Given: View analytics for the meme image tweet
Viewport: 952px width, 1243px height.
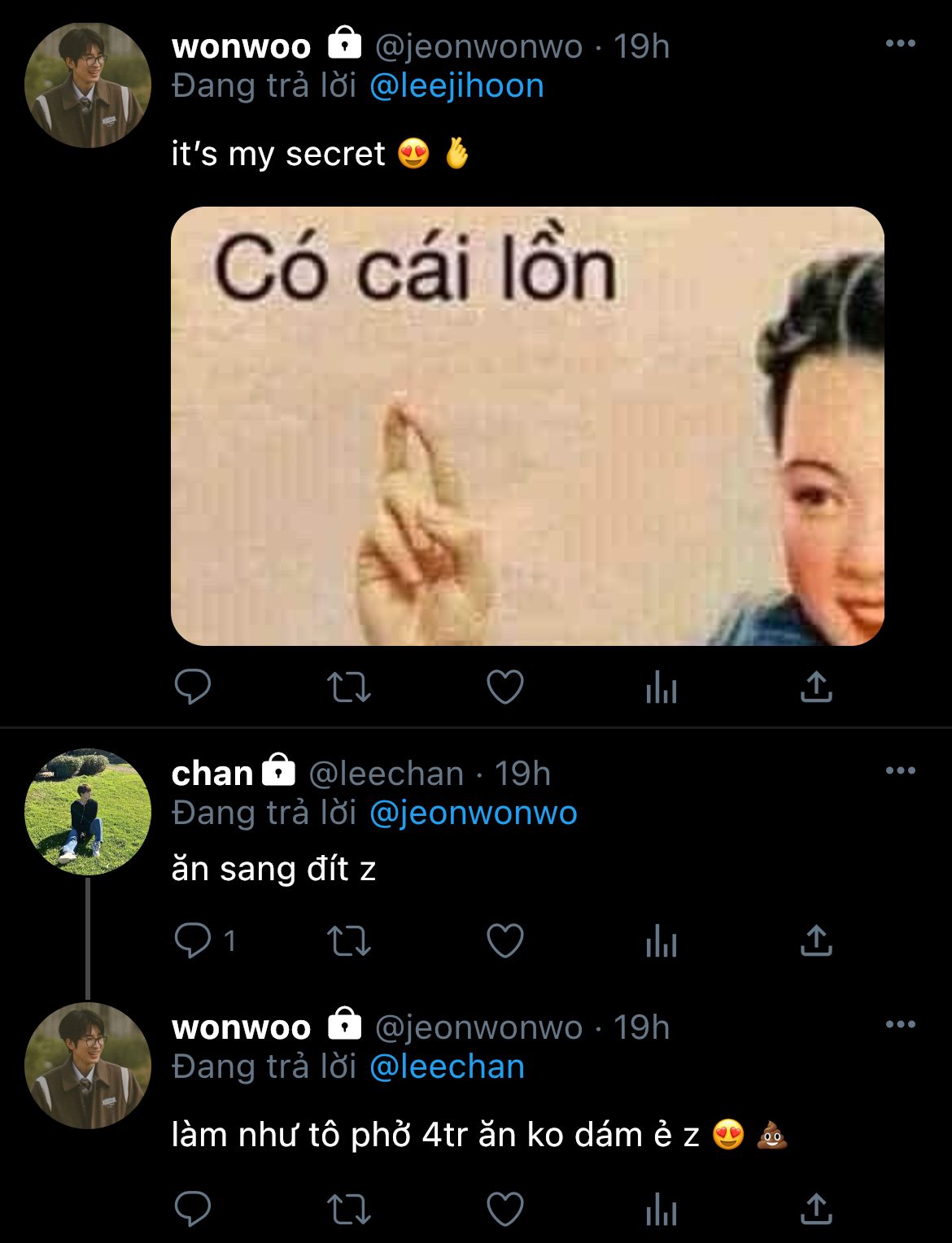Looking at the screenshot, I should pyautogui.click(x=661, y=688).
